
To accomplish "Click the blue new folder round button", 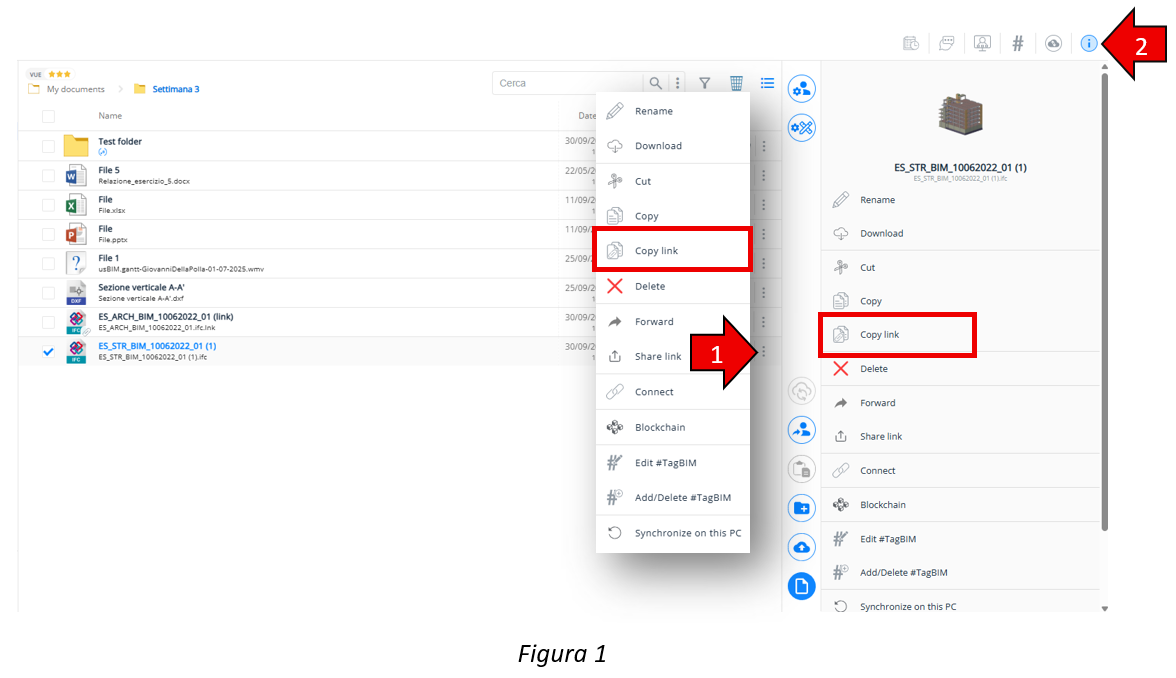I will [x=801, y=508].
